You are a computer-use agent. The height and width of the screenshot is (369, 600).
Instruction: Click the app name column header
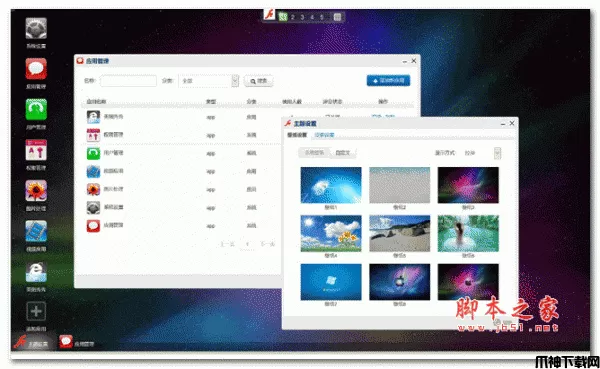tap(96, 101)
